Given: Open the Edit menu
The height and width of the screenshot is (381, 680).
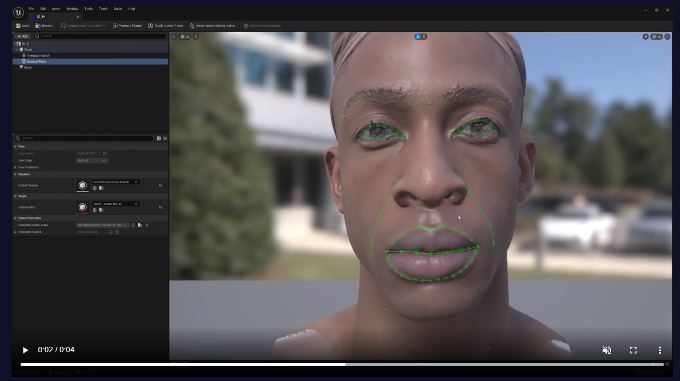Looking at the screenshot, I should (43, 8).
